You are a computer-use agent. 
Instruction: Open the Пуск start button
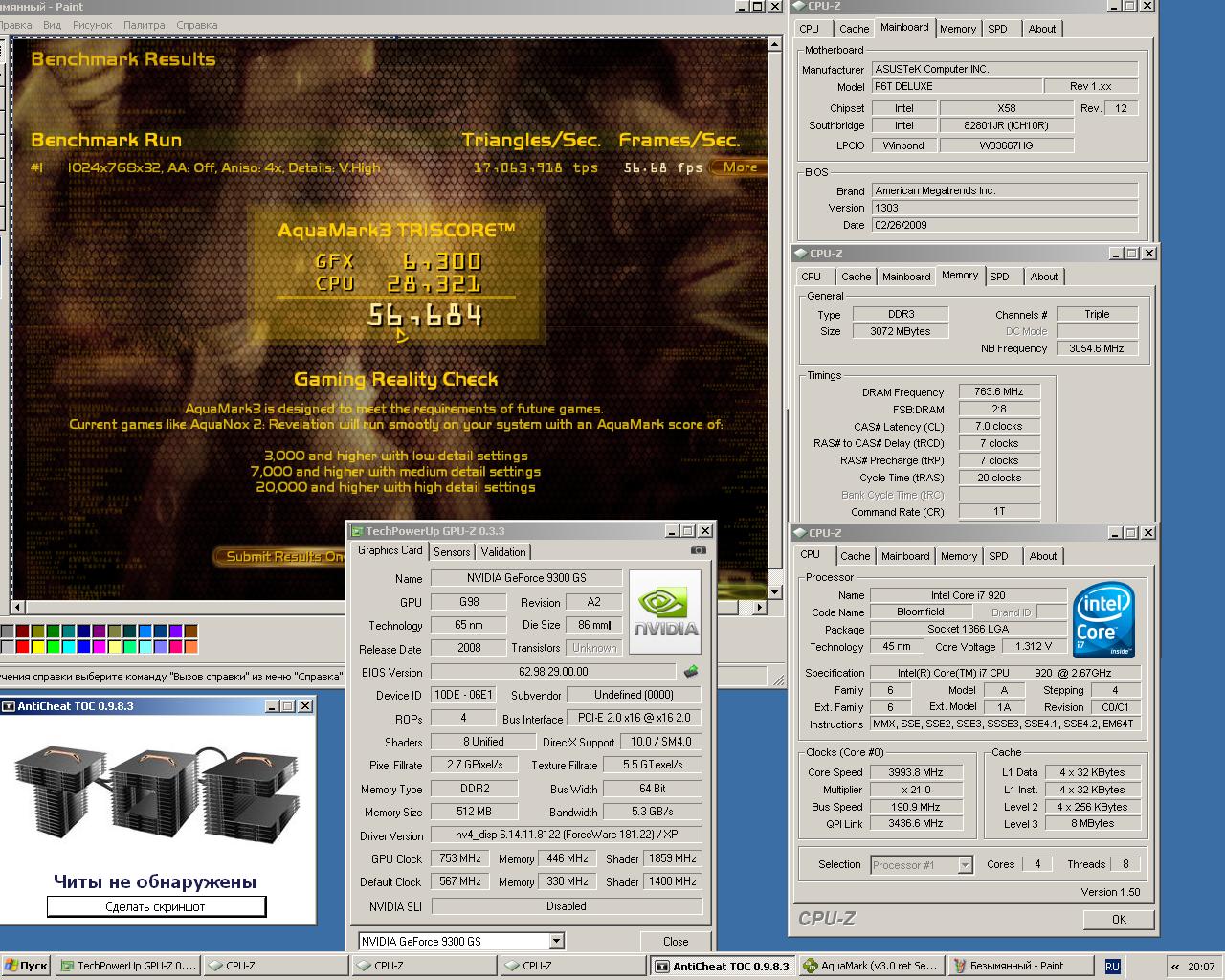pos(27,966)
